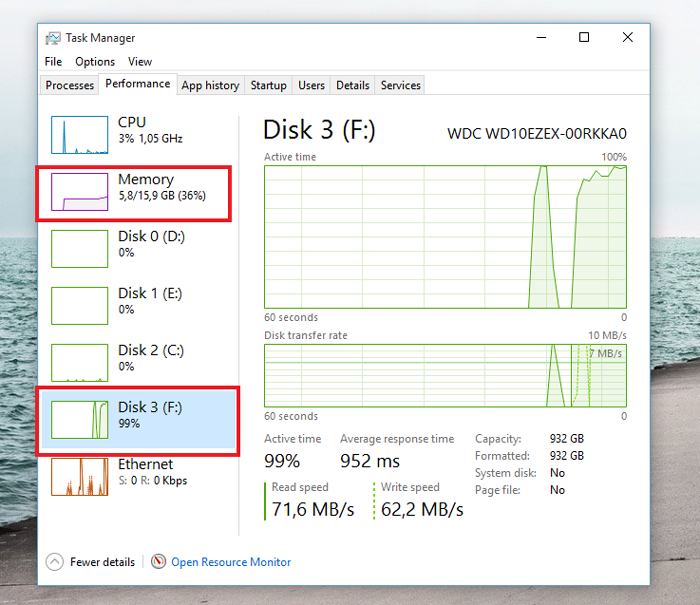Click the 952 ms response time value
Viewport: 700px width, 605px height.
click(x=370, y=461)
